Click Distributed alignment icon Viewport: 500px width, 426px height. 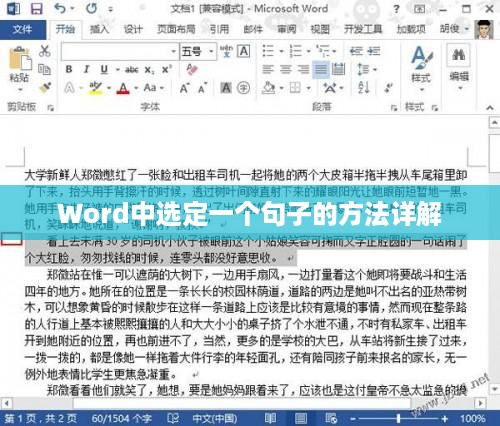(339, 69)
